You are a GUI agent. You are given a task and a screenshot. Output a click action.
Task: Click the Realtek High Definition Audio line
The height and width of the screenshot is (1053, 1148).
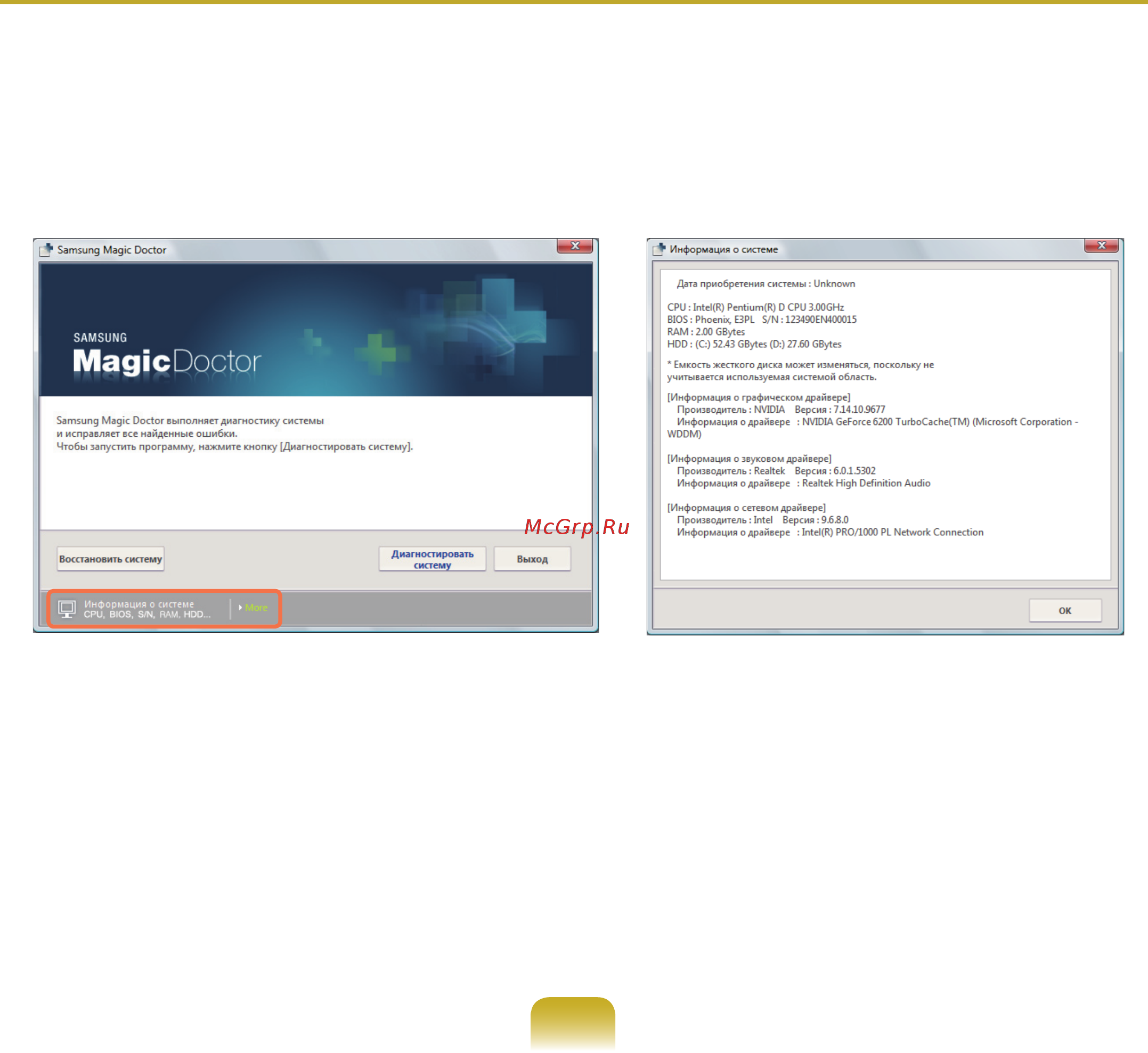803,483
